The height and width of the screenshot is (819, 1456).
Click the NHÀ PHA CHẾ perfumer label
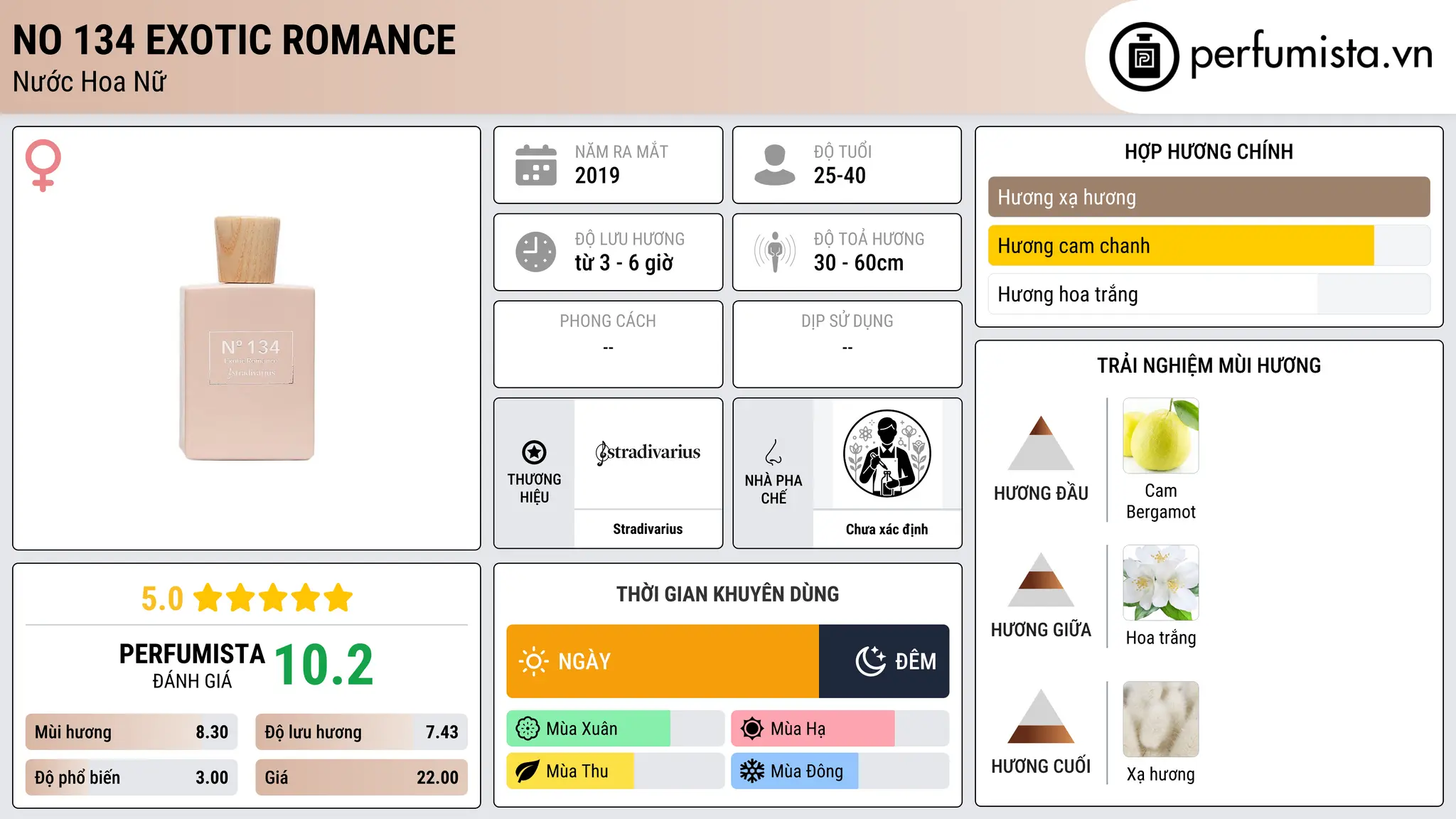pyautogui.click(x=773, y=489)
